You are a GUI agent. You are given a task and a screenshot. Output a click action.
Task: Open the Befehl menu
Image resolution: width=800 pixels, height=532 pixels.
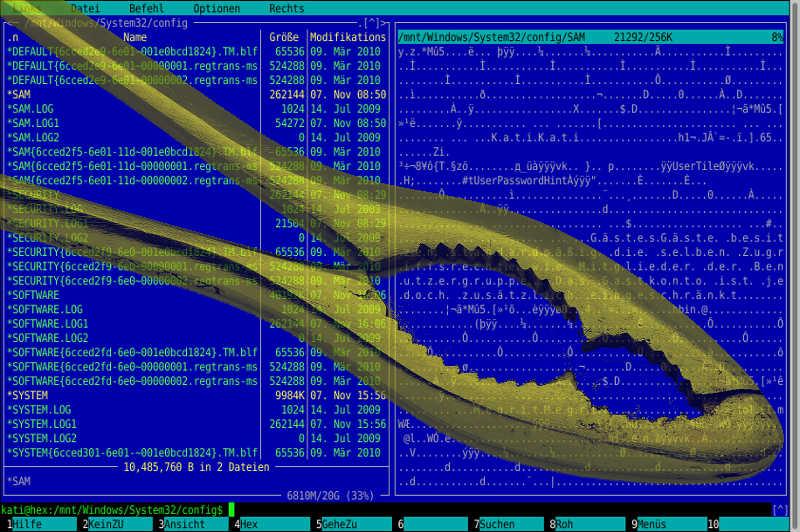coord(147,8)
